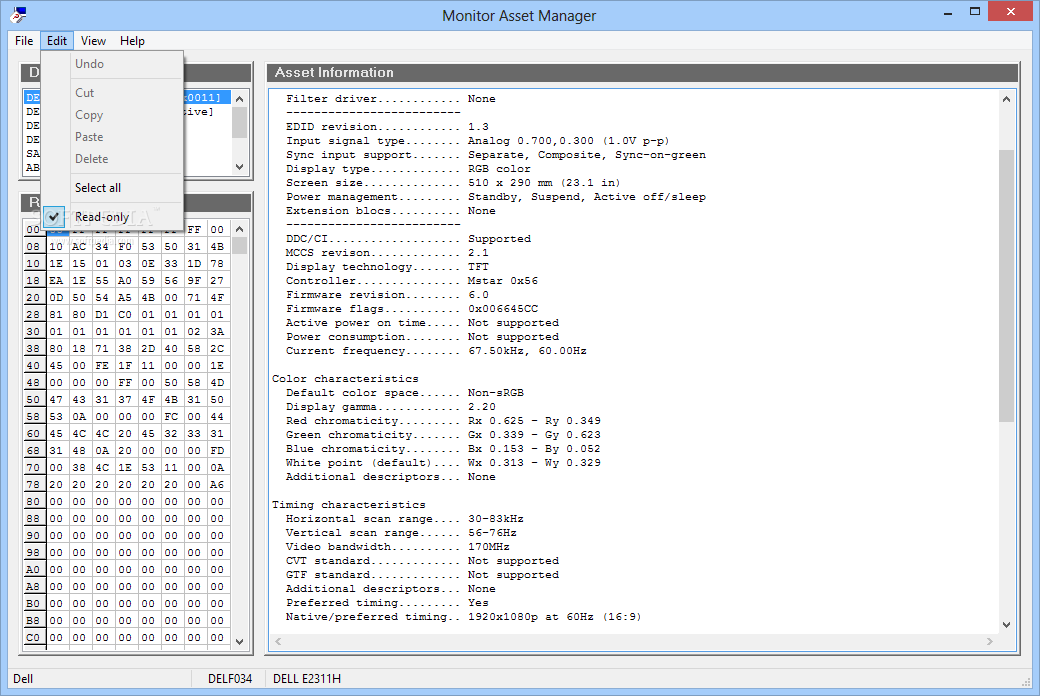Click hex cell AC in row 08
The width and height of the screenshot is (1040, 696).
pyautogui.click(x=79, y=246)
